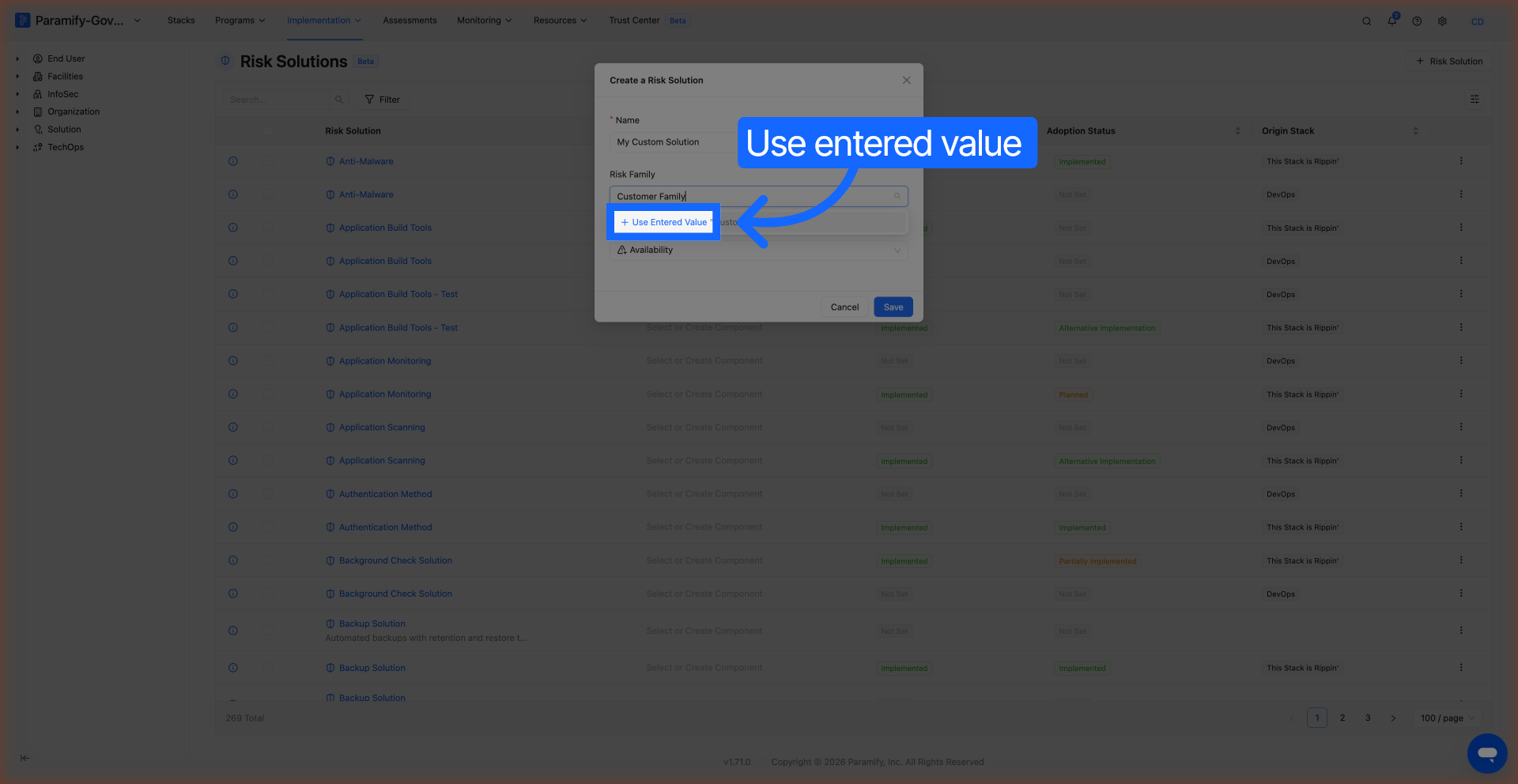Image resolution: width=1518 pixels, height=784 pixels.
Task: Click the Risk Solution add button
Action: [x=1448, y=61]
